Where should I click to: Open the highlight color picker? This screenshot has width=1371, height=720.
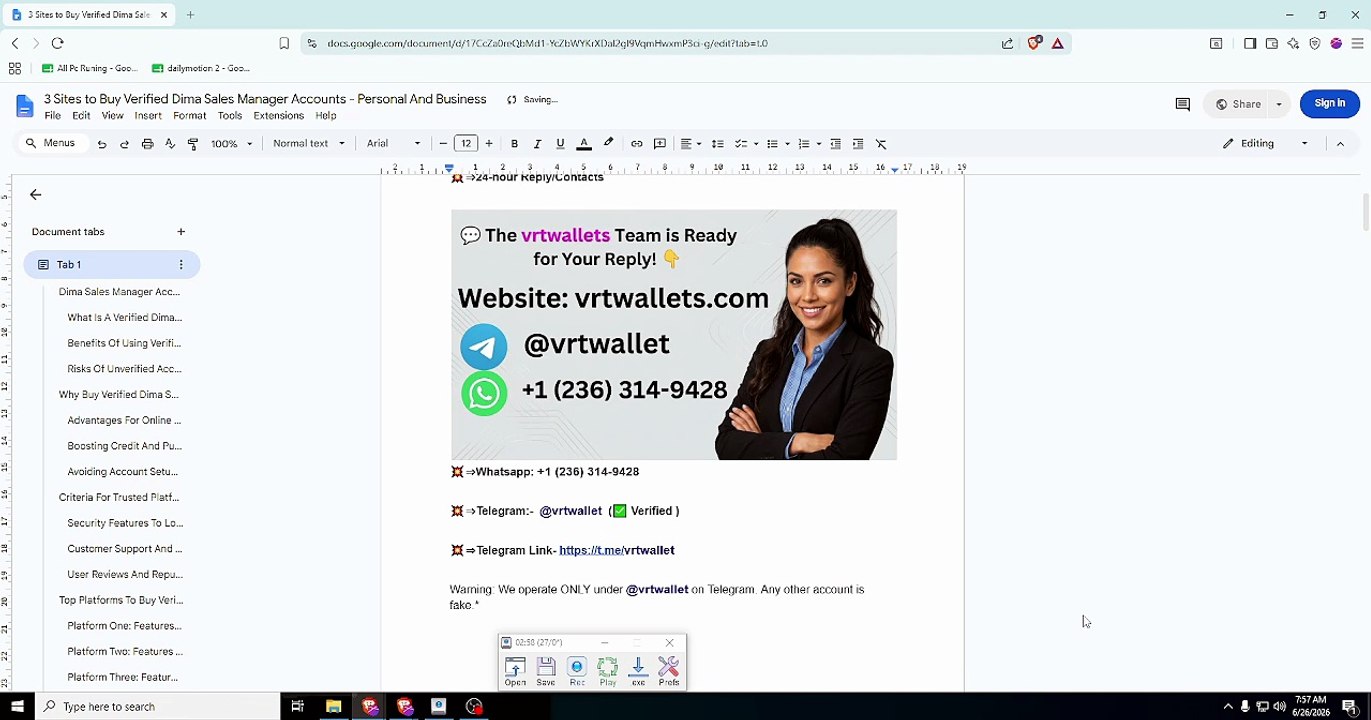coord(608,144)
